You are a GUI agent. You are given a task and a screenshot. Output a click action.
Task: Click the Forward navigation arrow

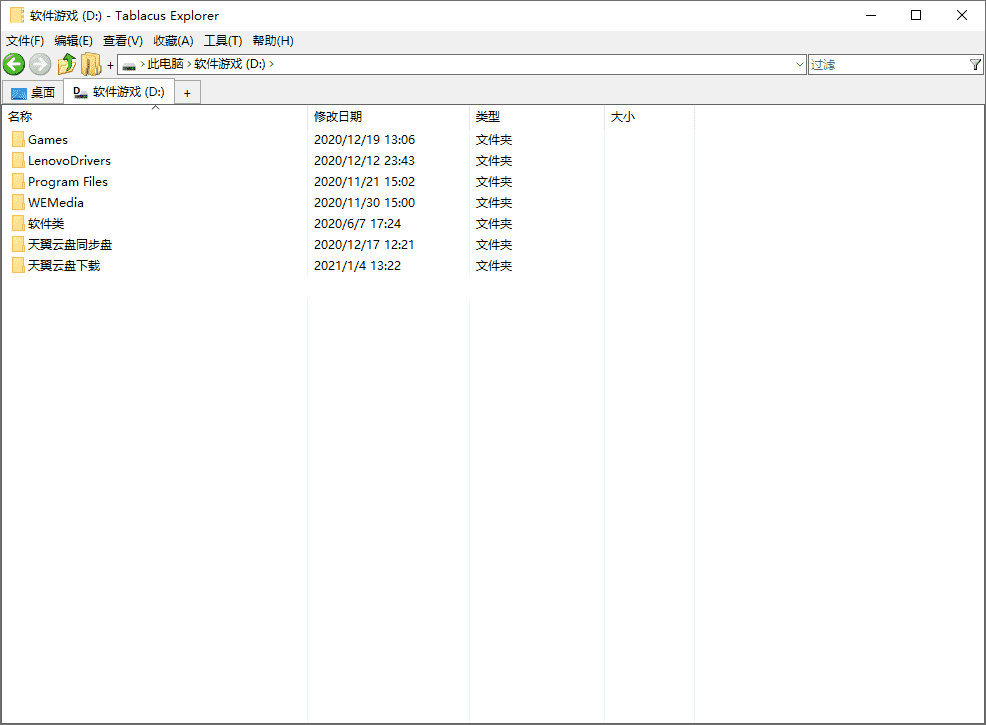(x=38, y=64)
